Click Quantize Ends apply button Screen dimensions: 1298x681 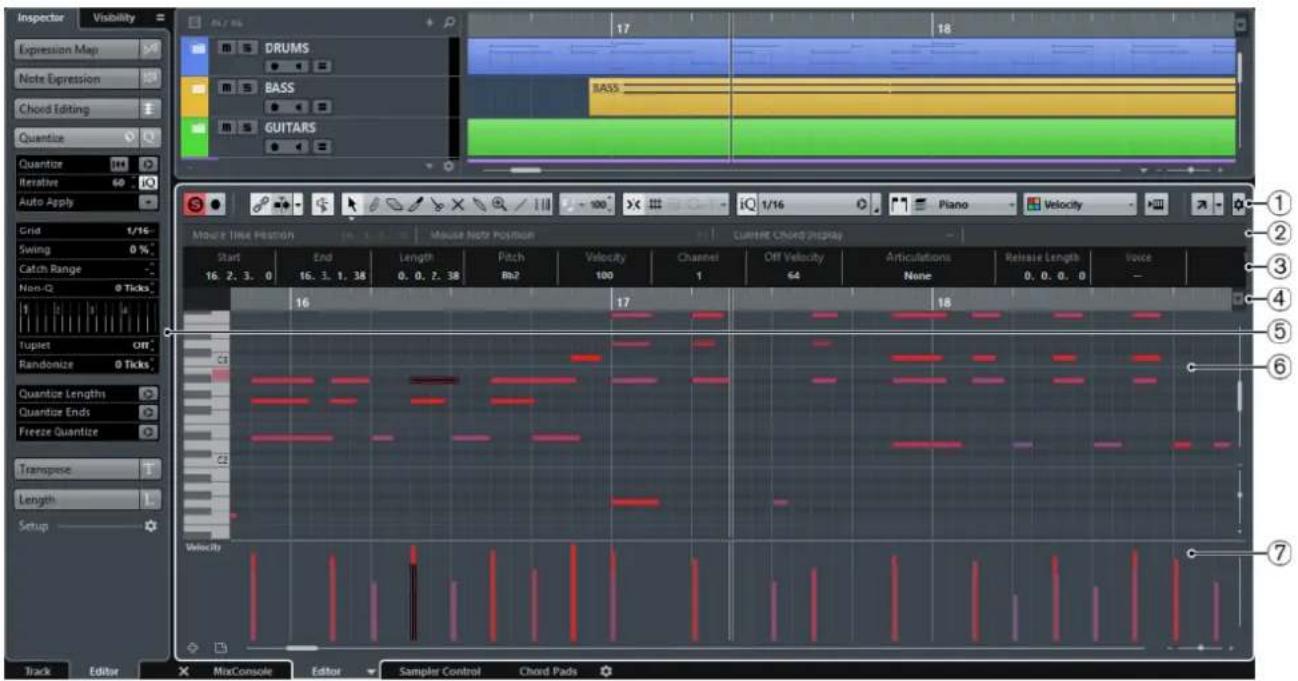(148, 413)
